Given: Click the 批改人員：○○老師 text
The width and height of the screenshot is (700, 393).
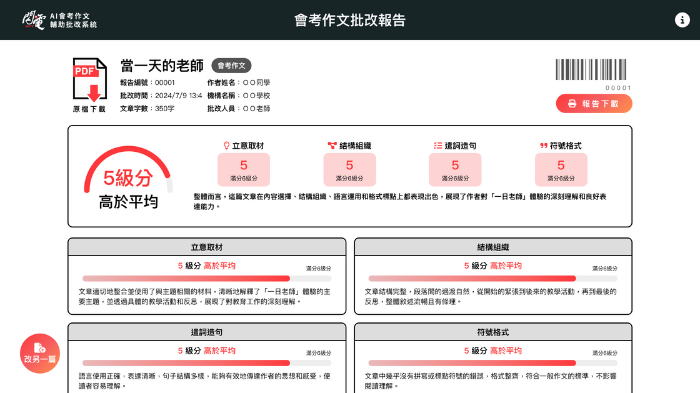Looking at the screenshot, I should click(238, 109).
